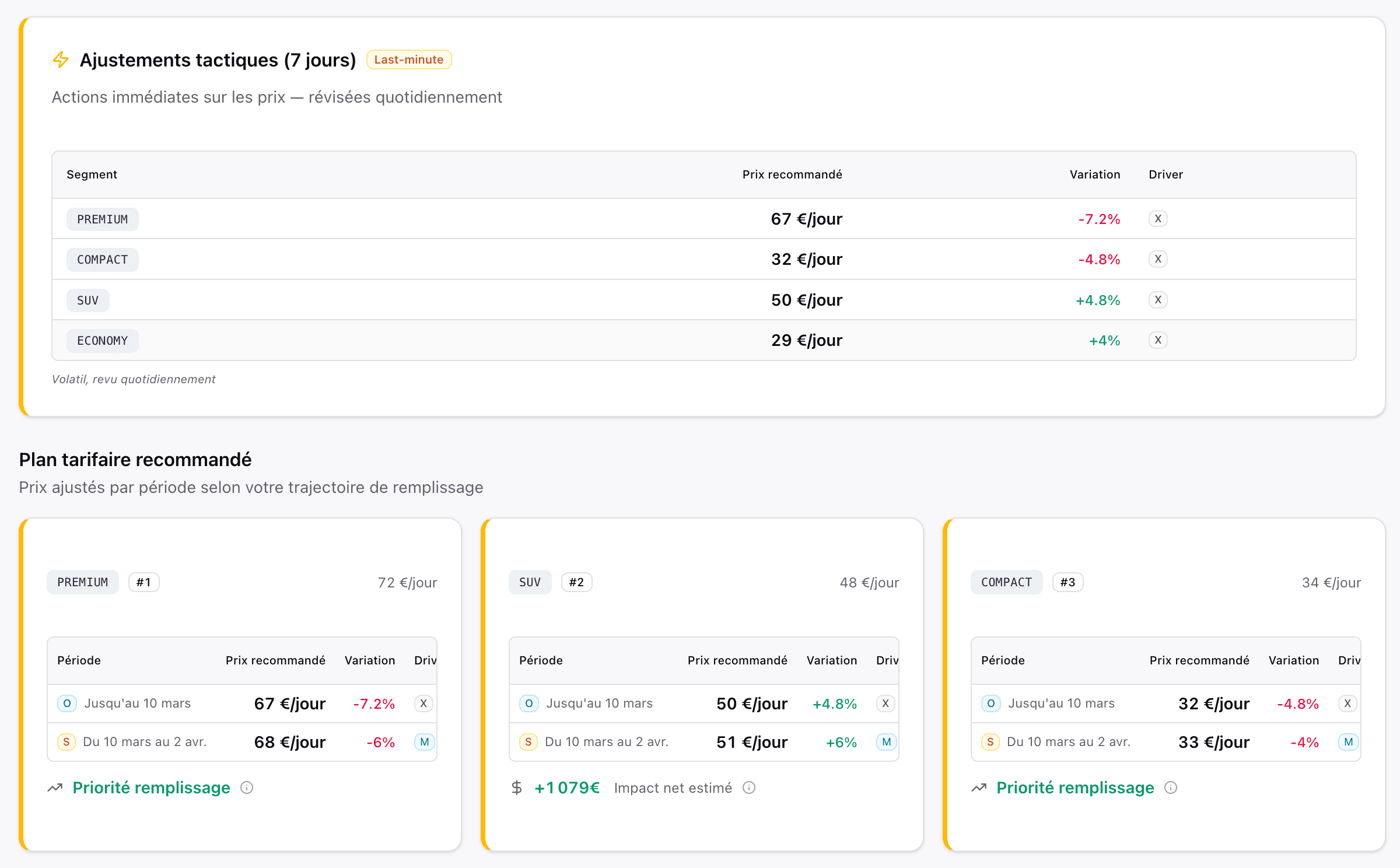Toggle the info icon beside Impact net estimé
Image resolution: width=1400 pixels, height=868 pixels.
(x=750, y=787)
